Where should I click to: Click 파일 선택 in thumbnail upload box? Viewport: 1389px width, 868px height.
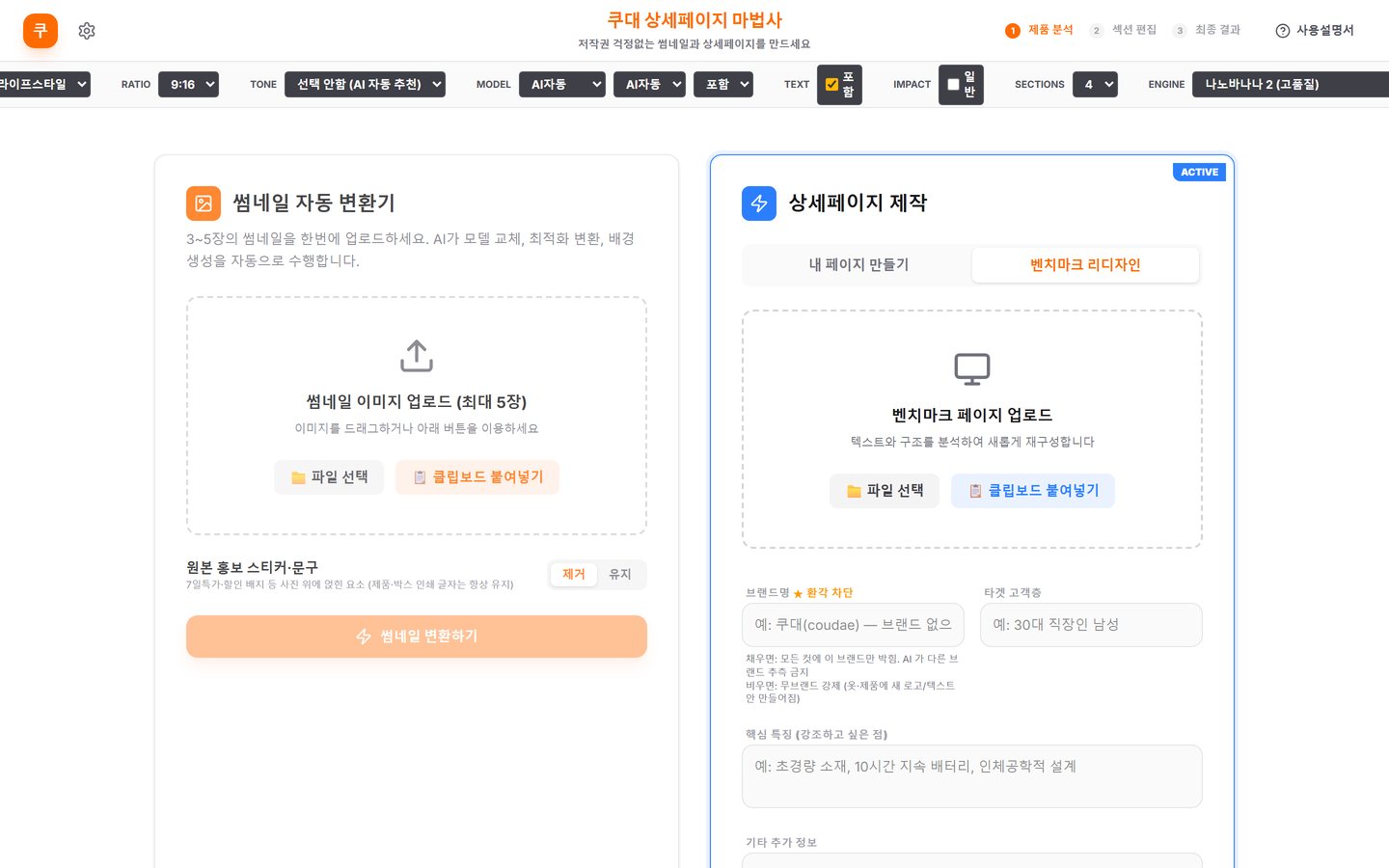coord(329,477)
